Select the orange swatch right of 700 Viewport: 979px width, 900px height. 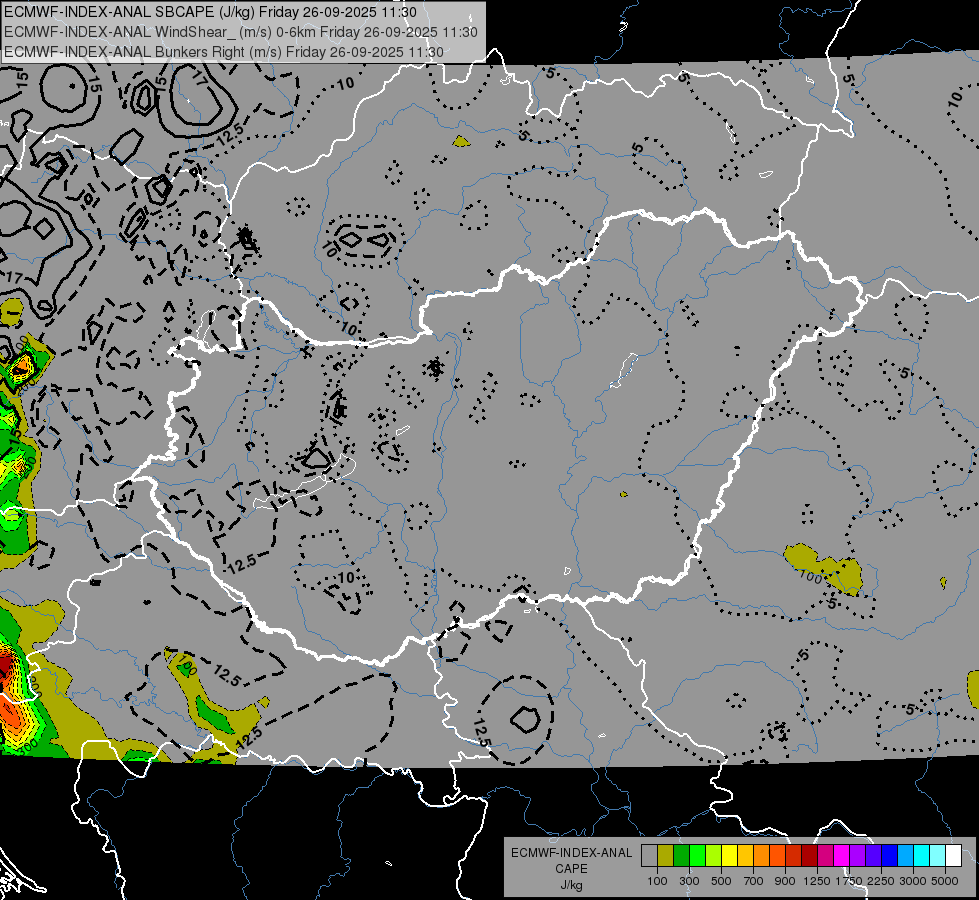(x=762, y=856)
